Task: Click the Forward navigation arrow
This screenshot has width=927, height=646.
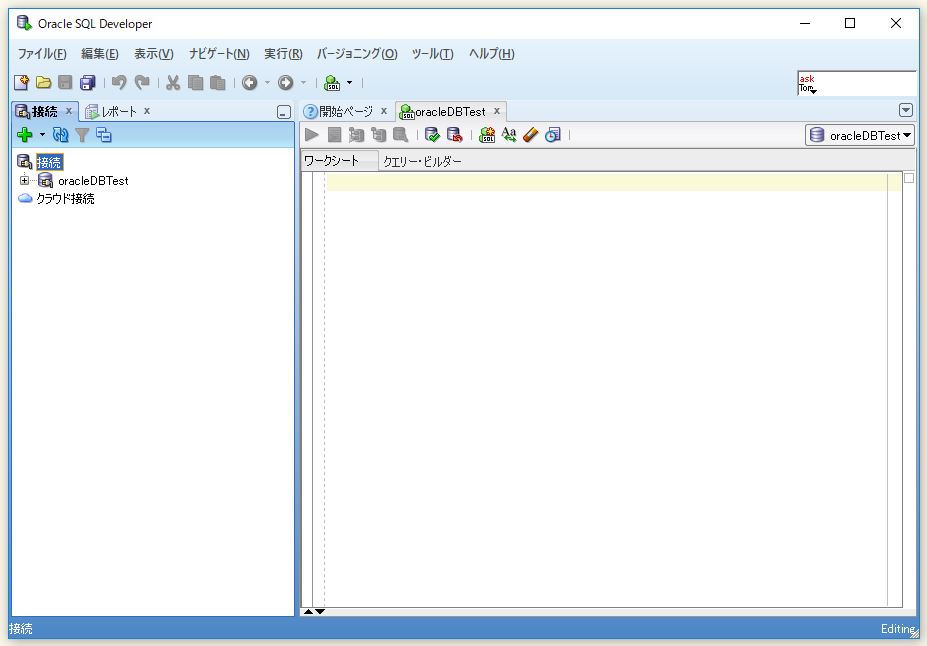Action: pyautogui.click(x=286, y=83)
